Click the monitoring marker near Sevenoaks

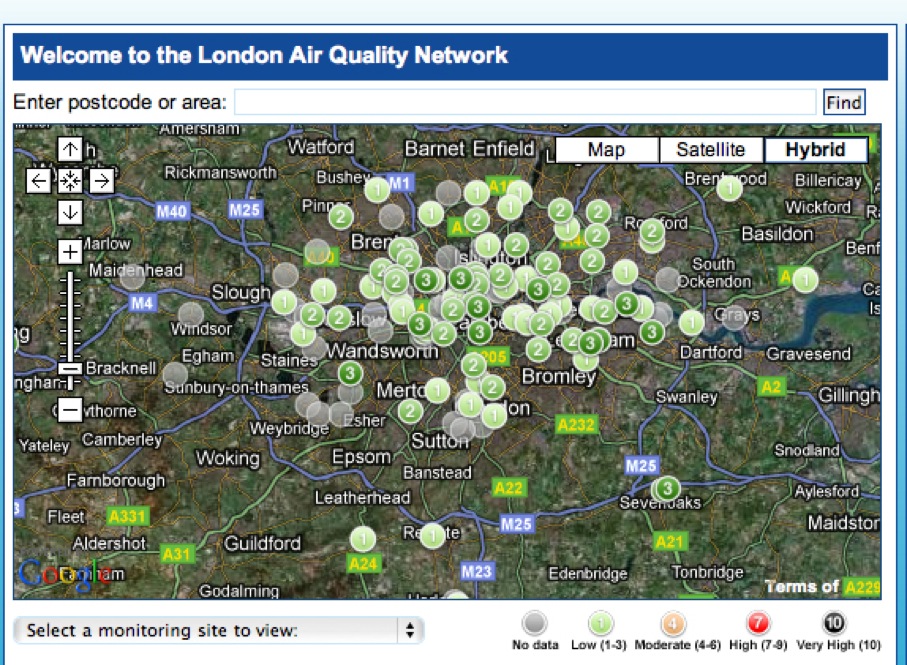coord(667,488)
